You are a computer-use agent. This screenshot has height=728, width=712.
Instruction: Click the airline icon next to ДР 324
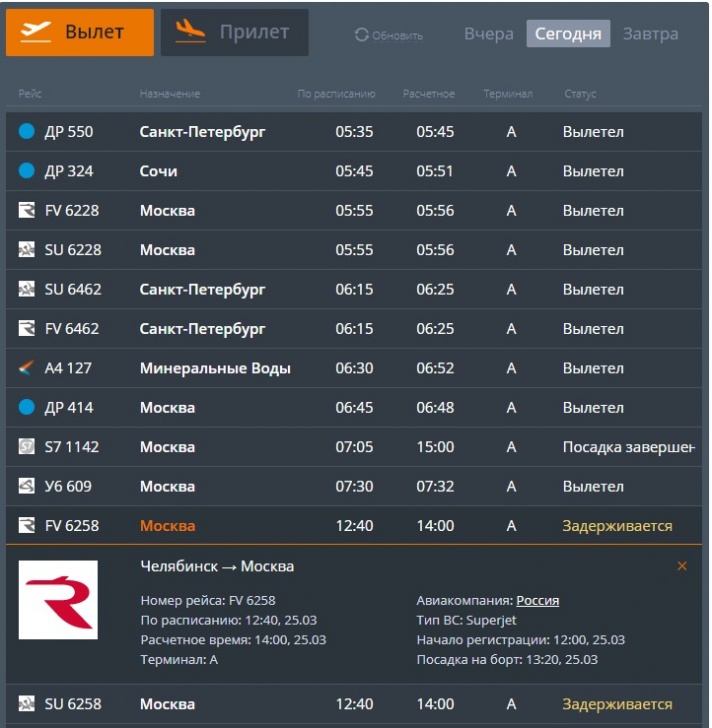tap(27, 171)
